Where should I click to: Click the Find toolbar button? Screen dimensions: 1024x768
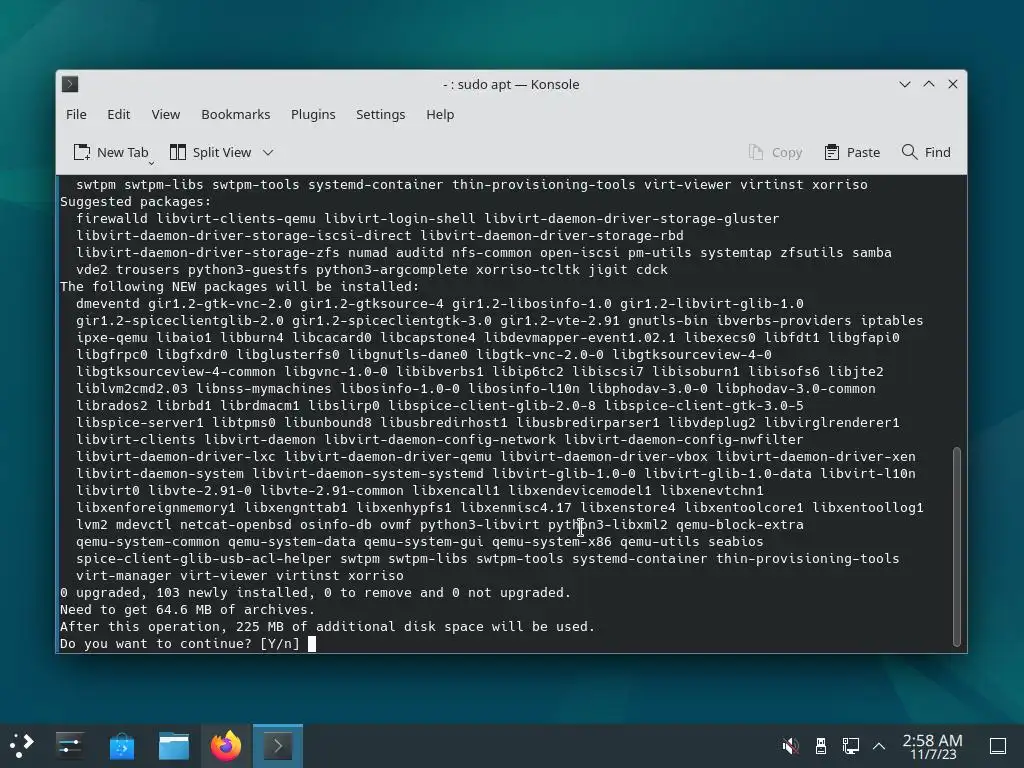[926, 152]
